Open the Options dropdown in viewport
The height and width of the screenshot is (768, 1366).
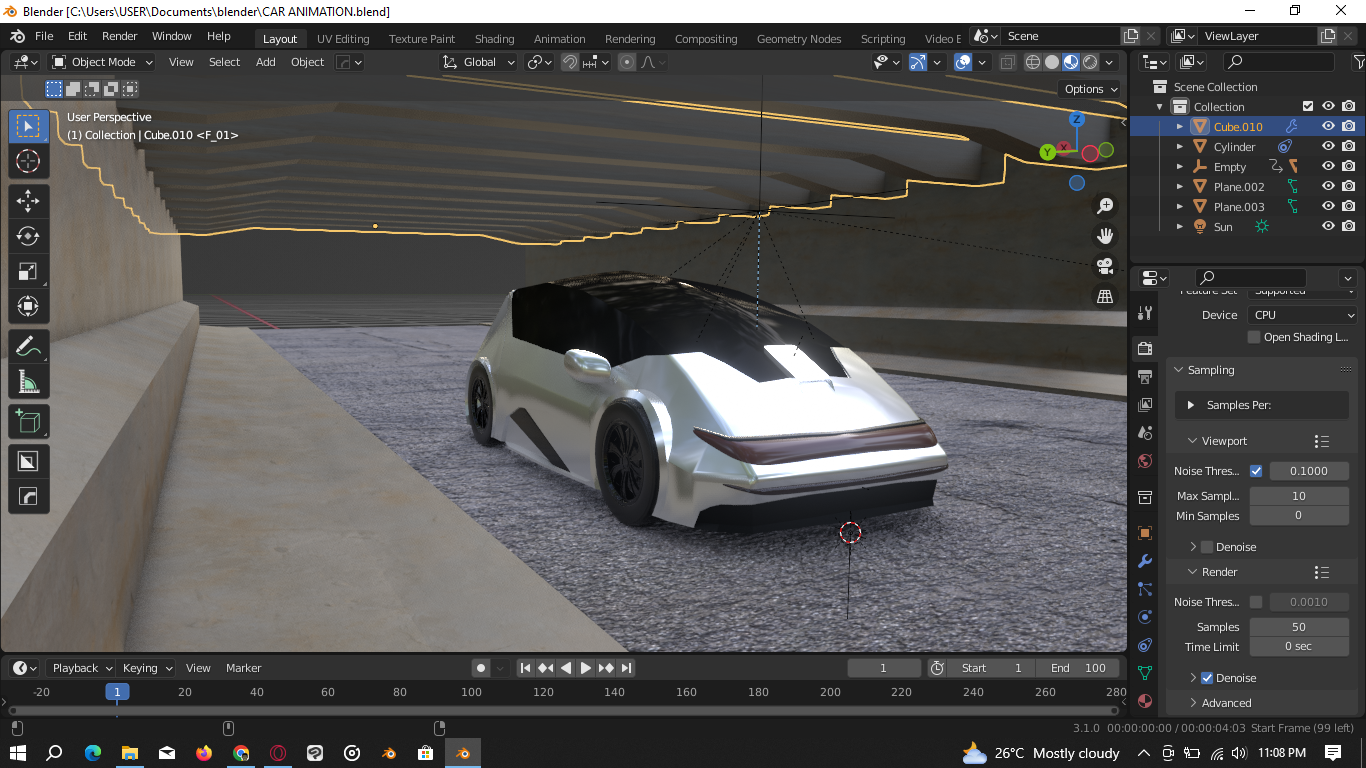point(1091,89)
